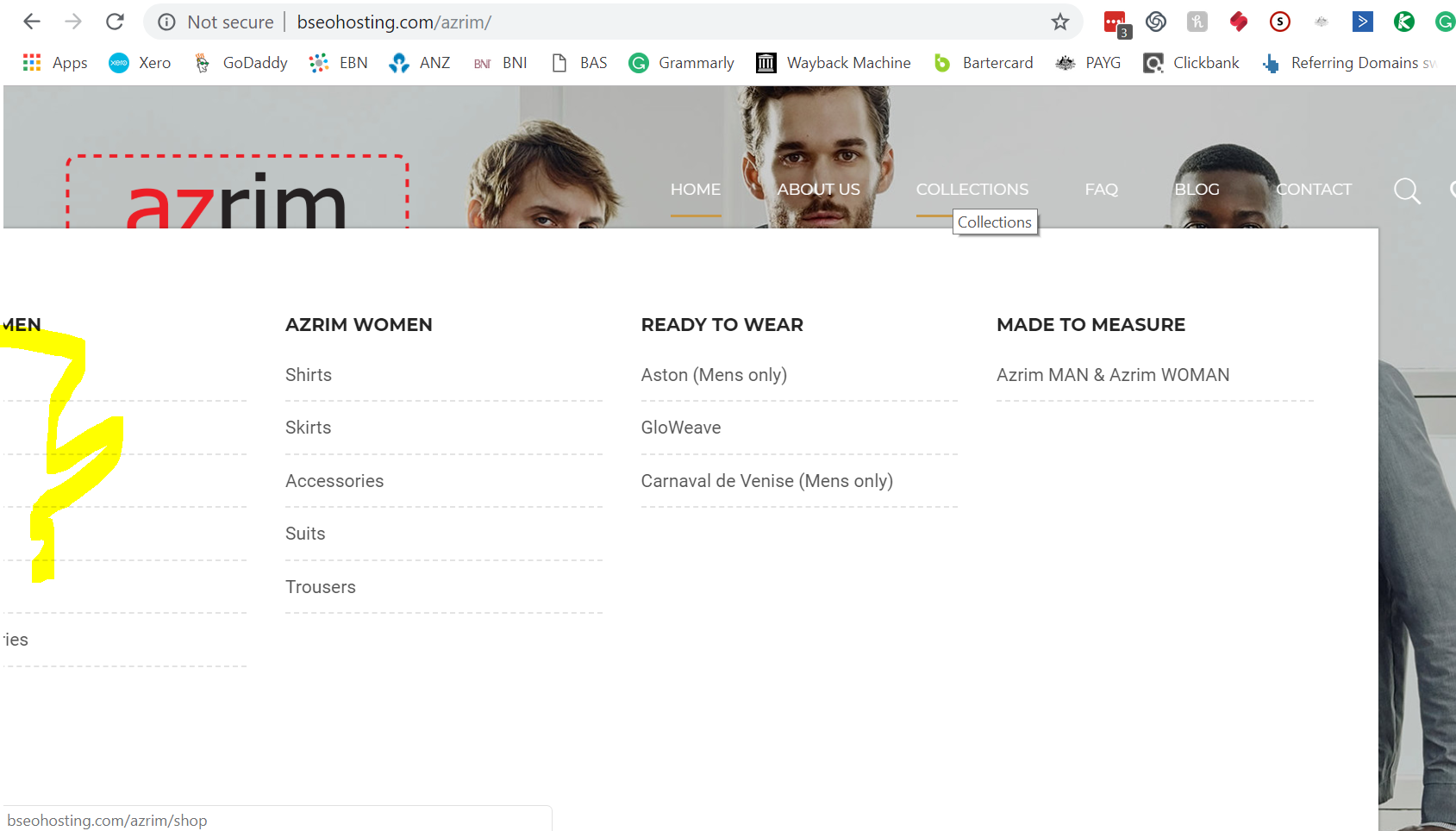The image size is (1456, 831).
Task: Open Shirts under Azrim Women
Action: (309, 375)
